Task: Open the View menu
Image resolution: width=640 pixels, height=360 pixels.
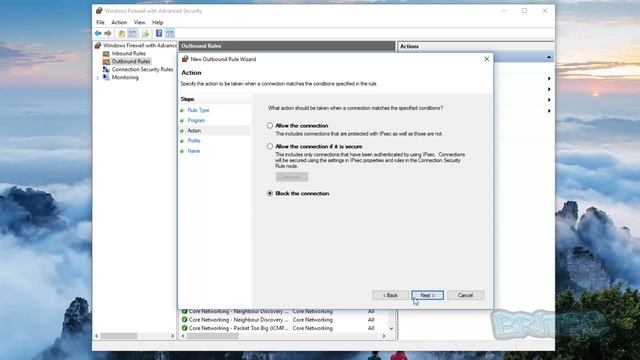Action: coord(140,22)
